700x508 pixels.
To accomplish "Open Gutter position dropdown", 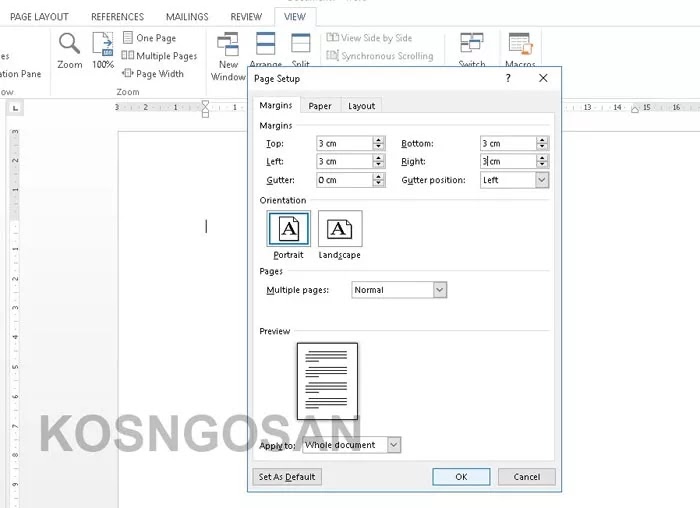I will point(542,180).
